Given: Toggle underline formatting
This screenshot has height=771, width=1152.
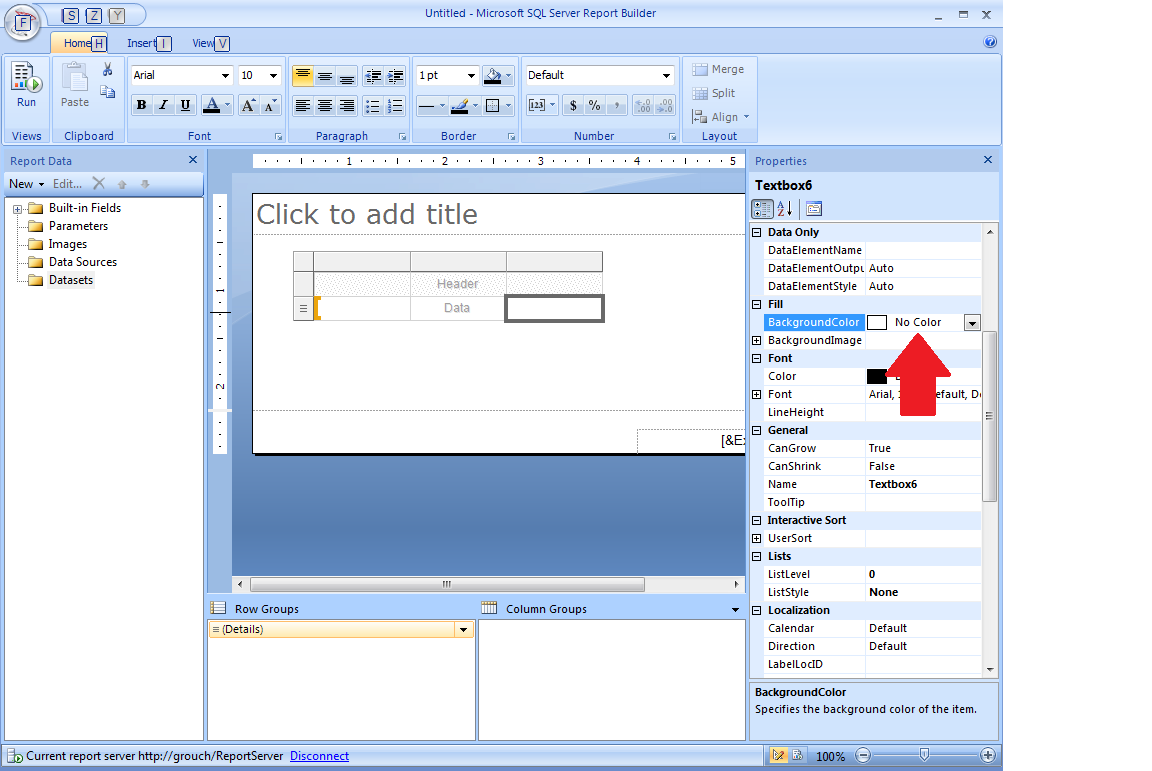Looking at the screenshot, I should point(185,105).
